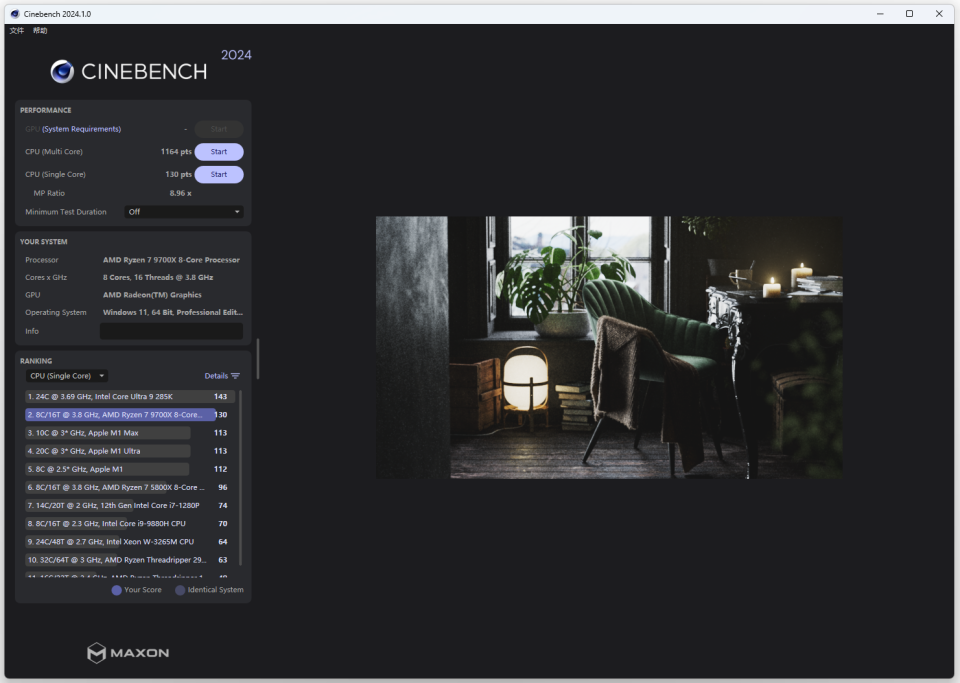Open the Minimum Test Duration dropdown

click(x=184, y=212)
